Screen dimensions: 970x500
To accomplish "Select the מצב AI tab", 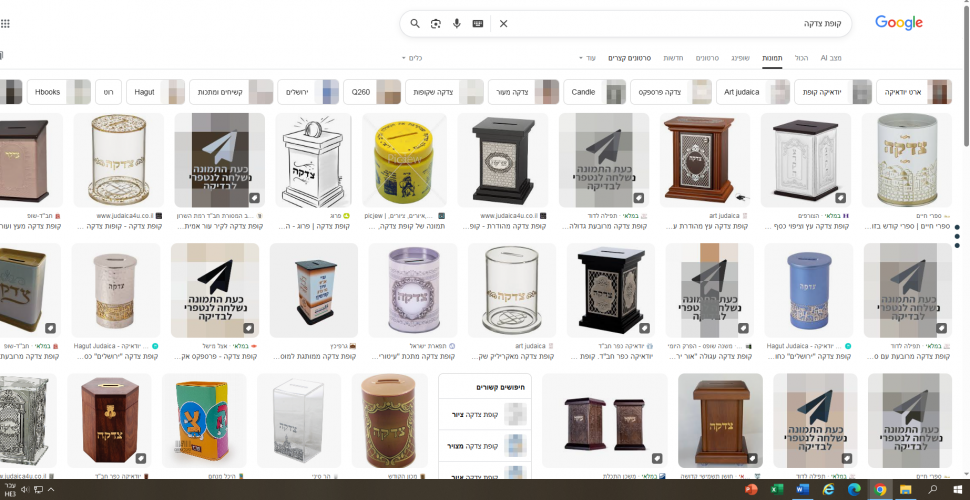I will 831,58.
